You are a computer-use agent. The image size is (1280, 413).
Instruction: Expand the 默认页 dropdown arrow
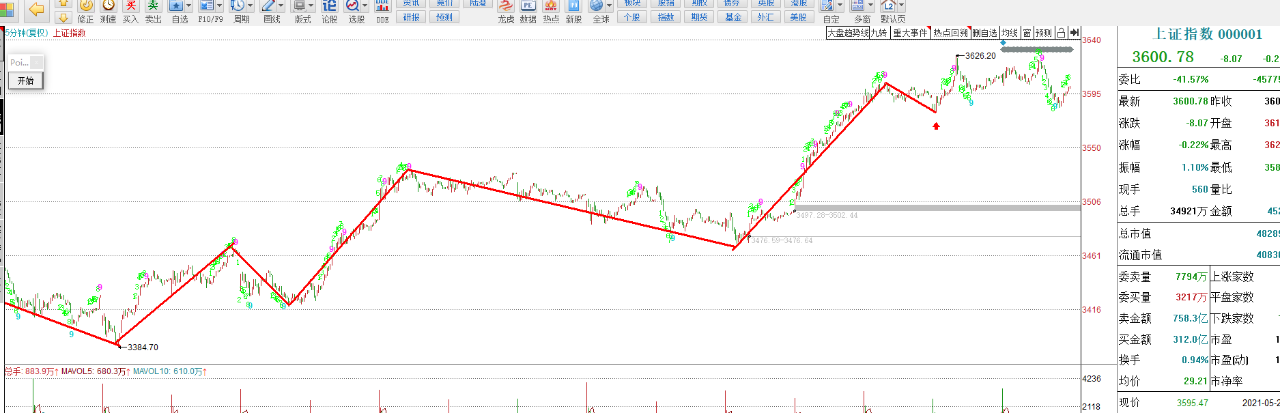tap(902, 5)
